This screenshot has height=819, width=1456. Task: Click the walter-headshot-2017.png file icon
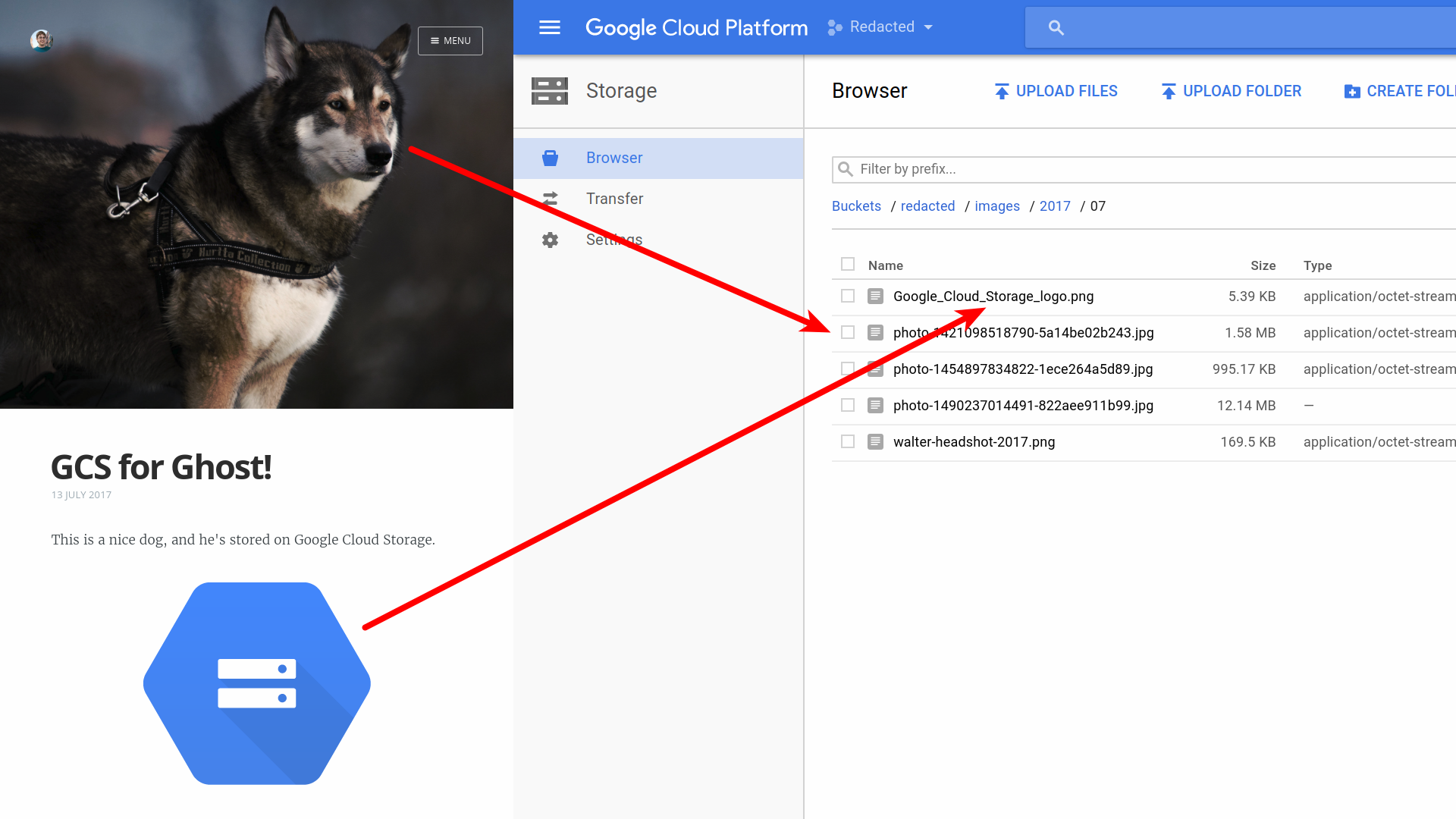click(875, 441)
